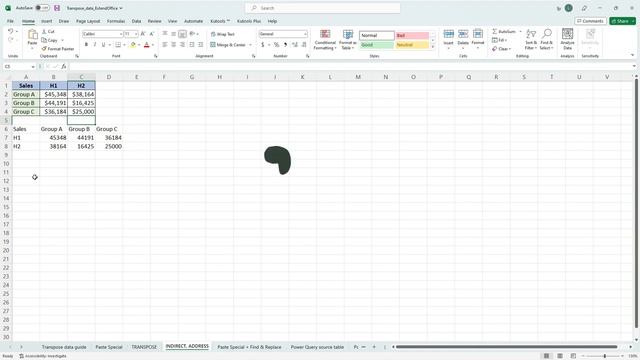Viewport: 640px width, 360px height.
Task: Click the zoom slider handle
Action: [605, 356]
